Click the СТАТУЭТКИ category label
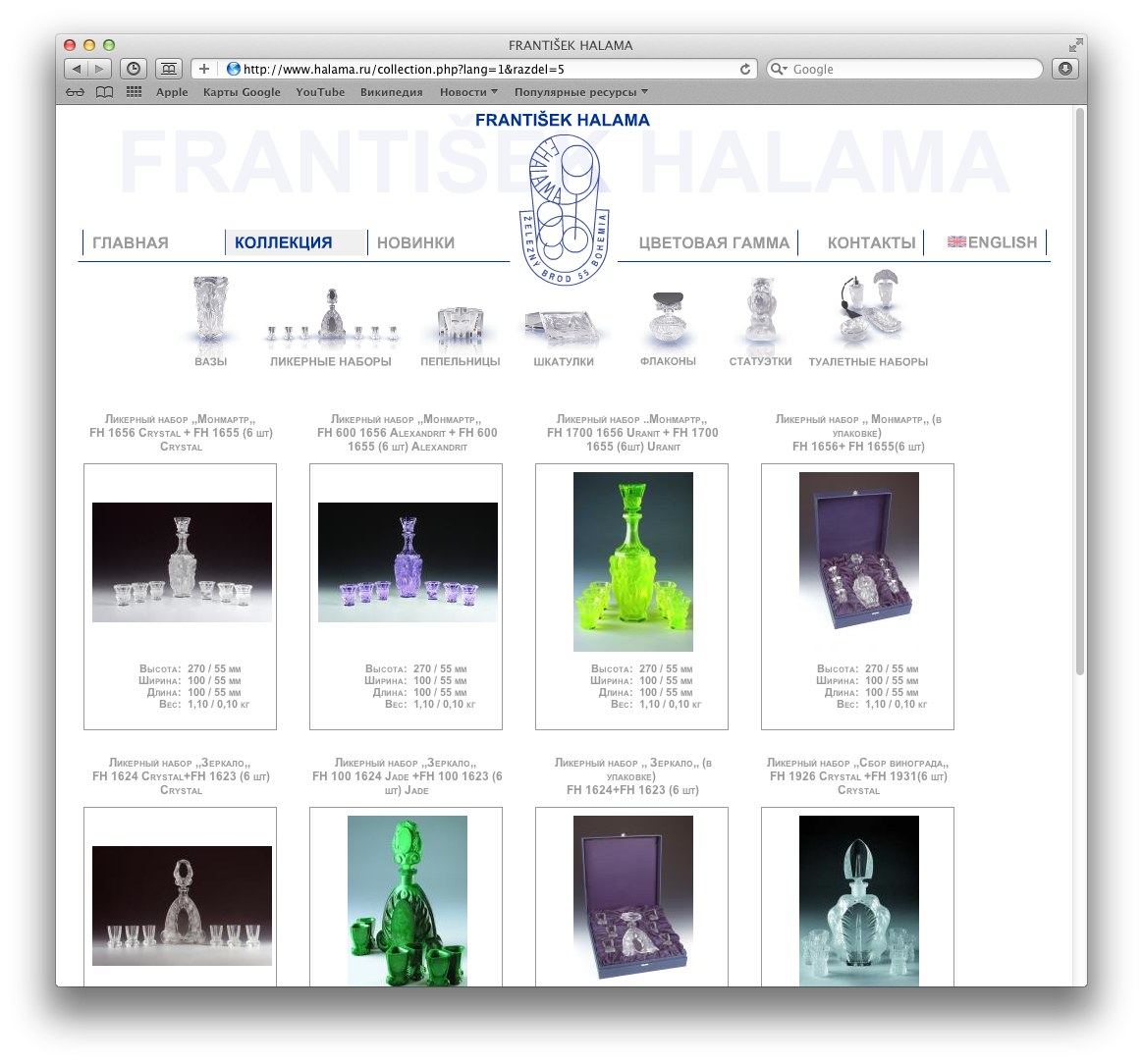This screenshot has width=1143, height=1064. click(760, 361)
